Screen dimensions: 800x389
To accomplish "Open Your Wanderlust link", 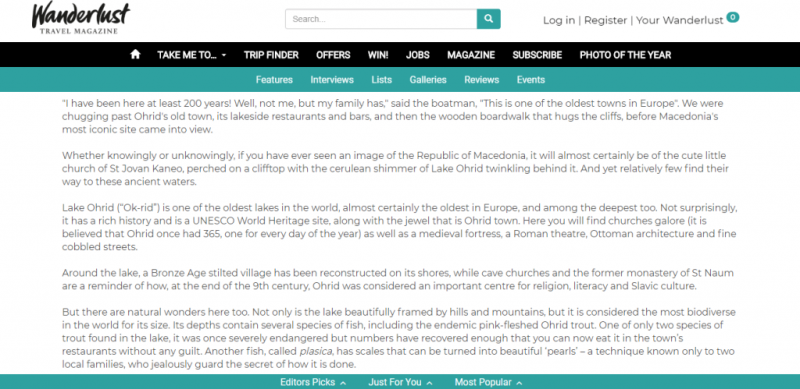I will [x=680, y=20].
